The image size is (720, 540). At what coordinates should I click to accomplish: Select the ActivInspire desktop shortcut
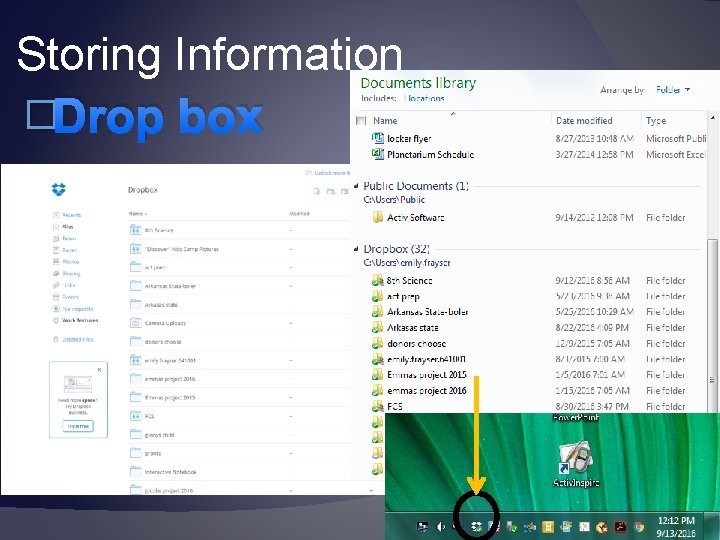click(x=576, y=464)
